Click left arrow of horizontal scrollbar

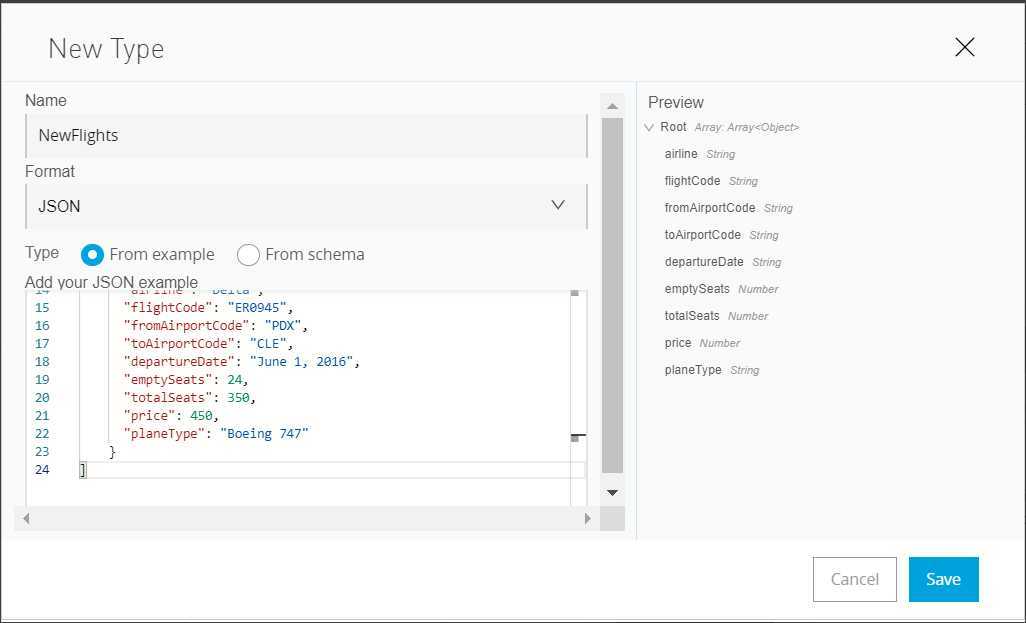[x=27, y=519]
